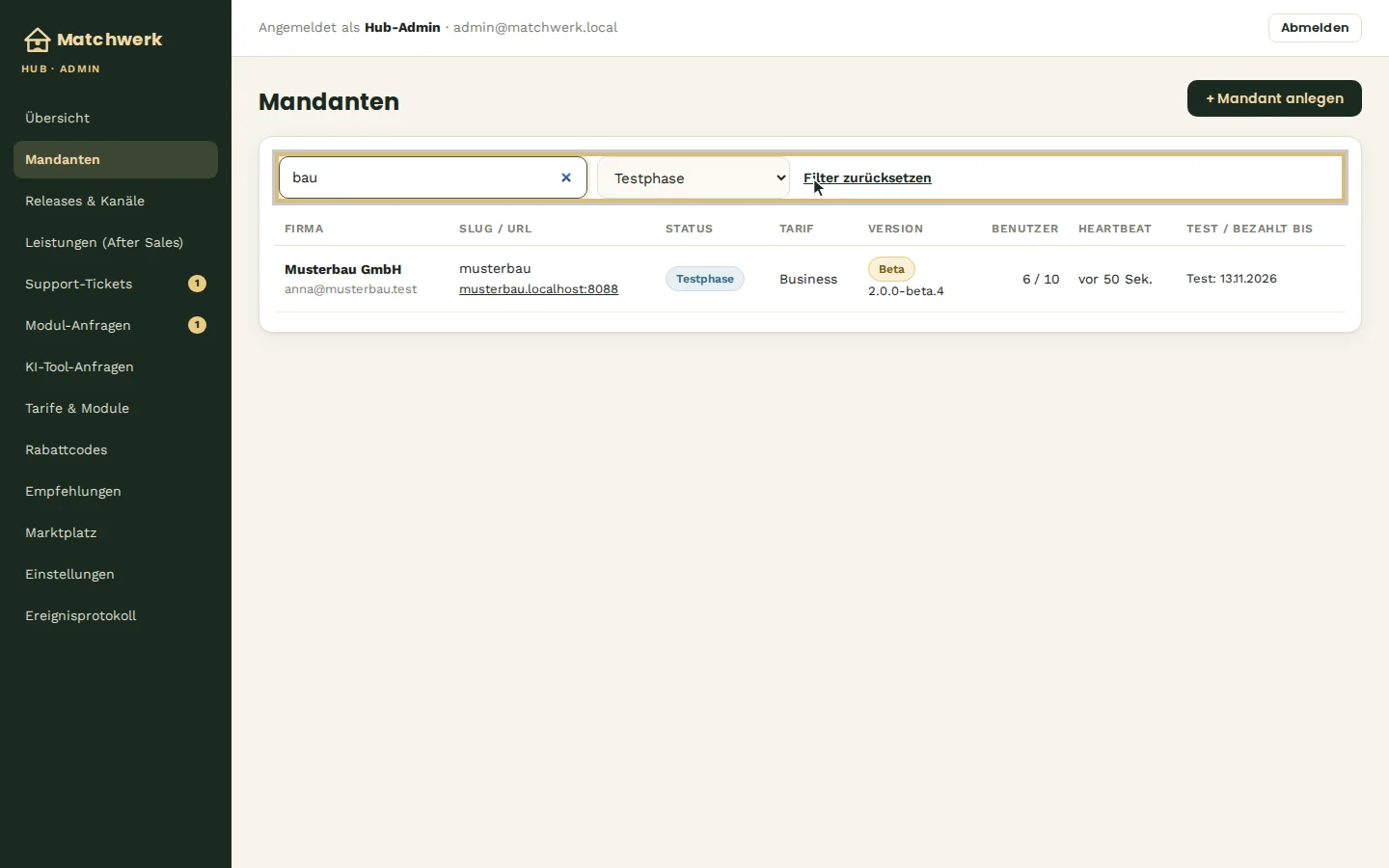The image size is (1389, 868).
Task: Click the TEST / BEZAHLT BIS header
Action: (1249, 229)
